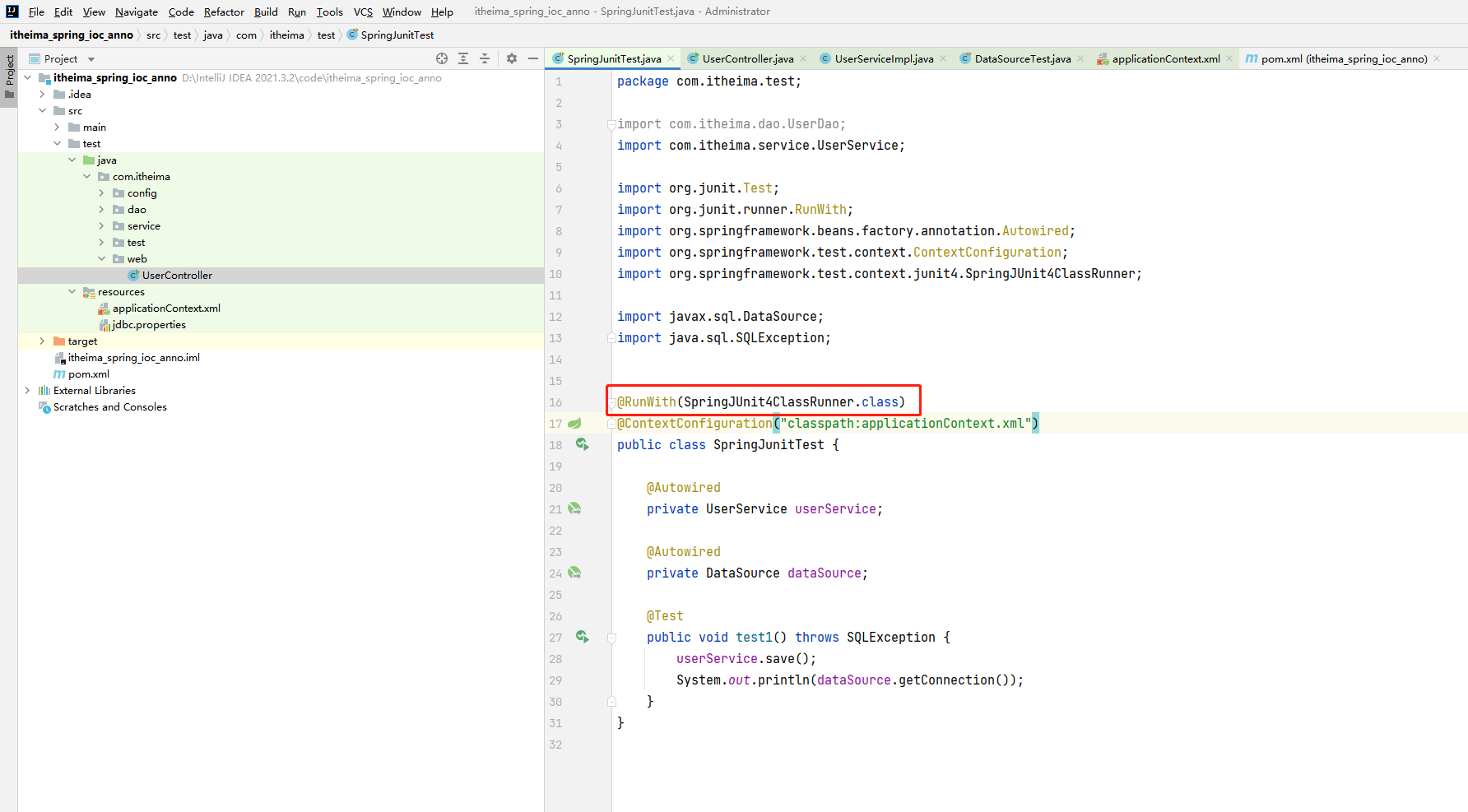Click line number 16 in gutter

pos(555,402)
